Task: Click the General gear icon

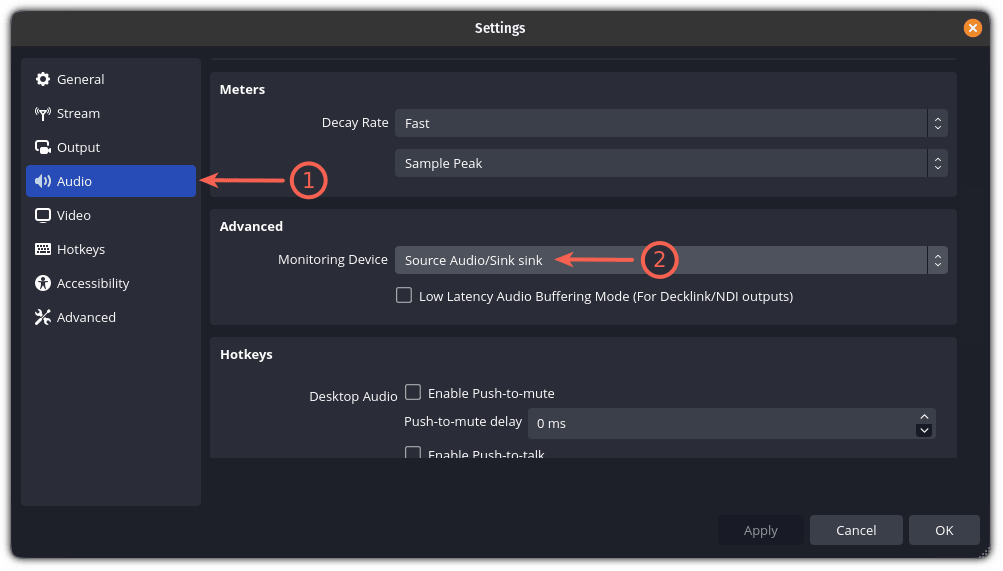Action: (x=43, y=80)
